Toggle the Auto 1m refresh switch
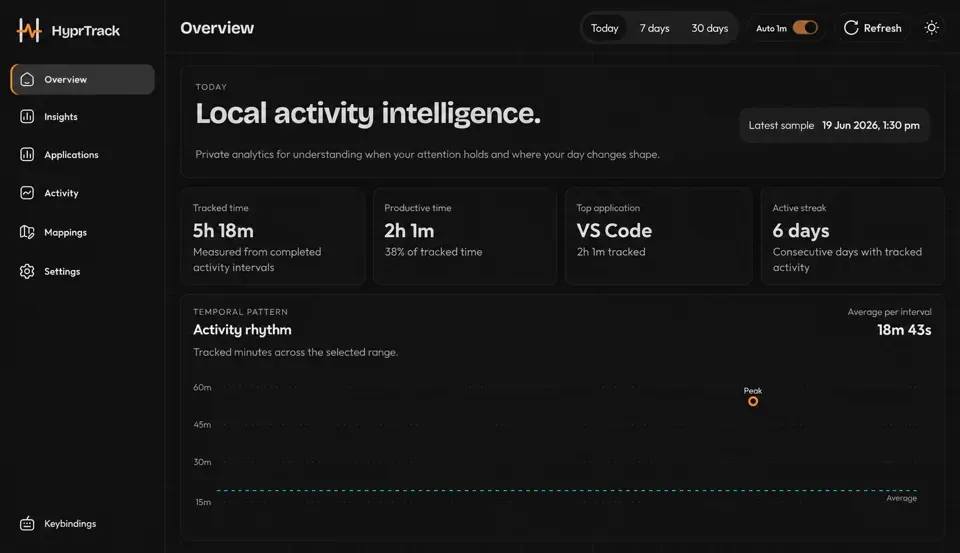The image size is (960, 553). point(804,28)
